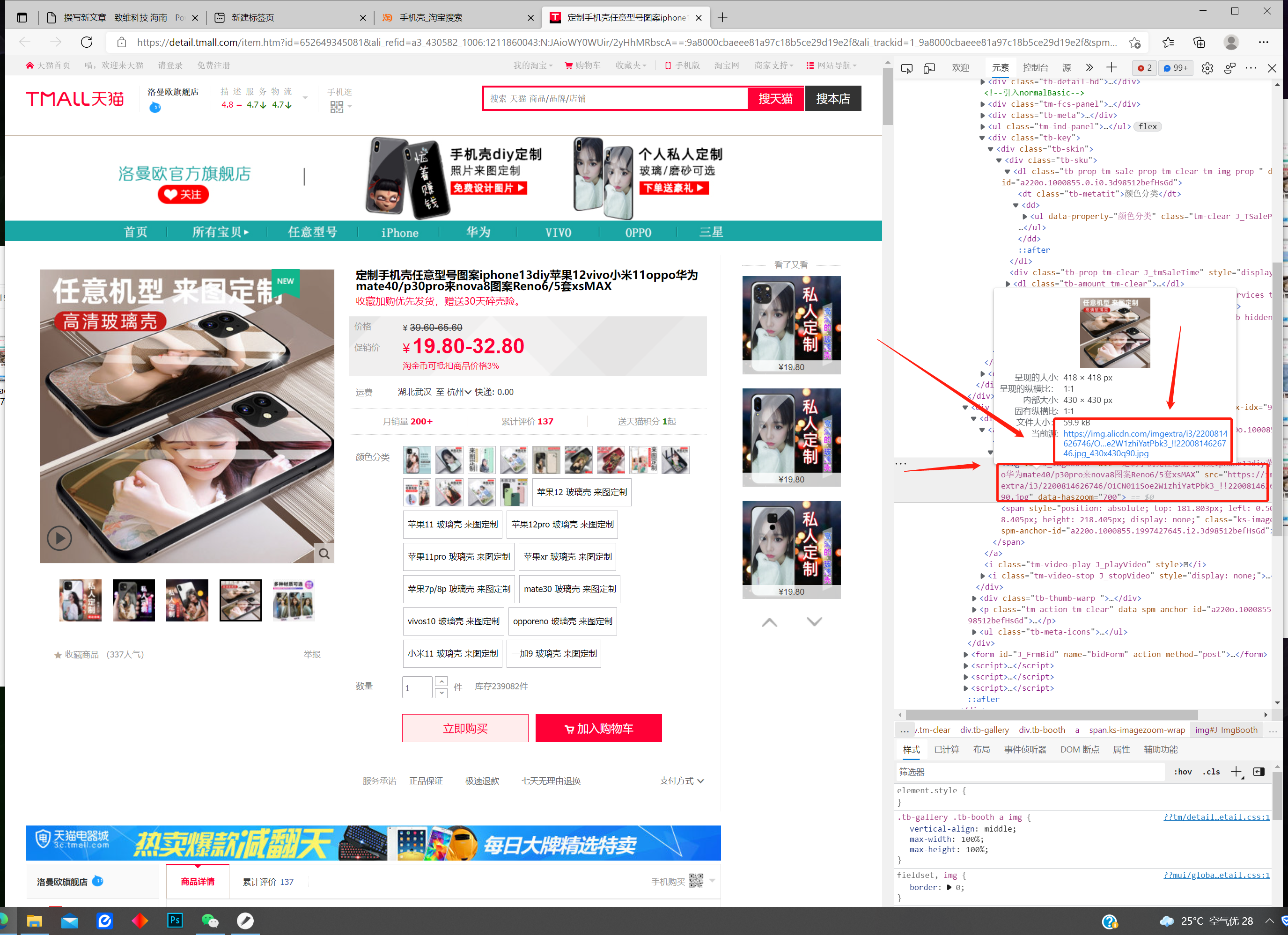
Task: Open DevTools customize ellipsis menu
Action: [1251, 68]
